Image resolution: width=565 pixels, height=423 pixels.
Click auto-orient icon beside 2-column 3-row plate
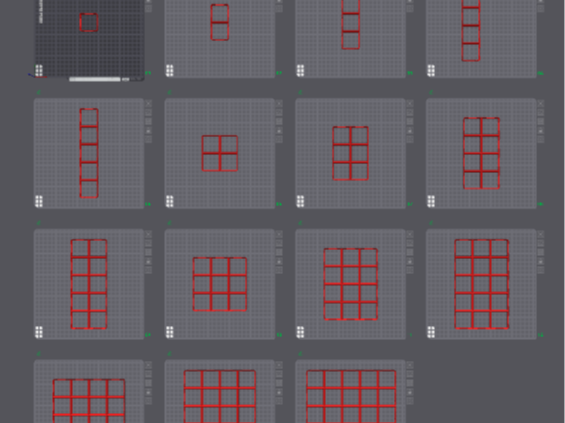pos(410,113)
